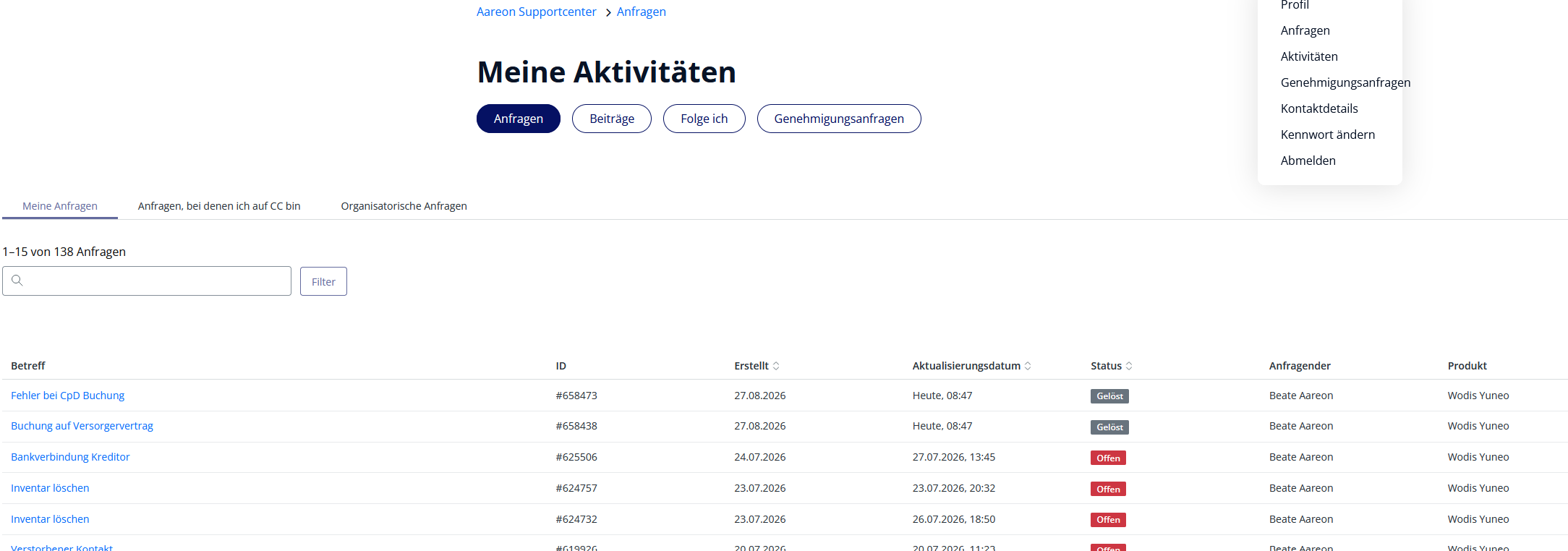Click ID cell #658438
This screenshot has height=551, width=1568.
coord(576,426)
